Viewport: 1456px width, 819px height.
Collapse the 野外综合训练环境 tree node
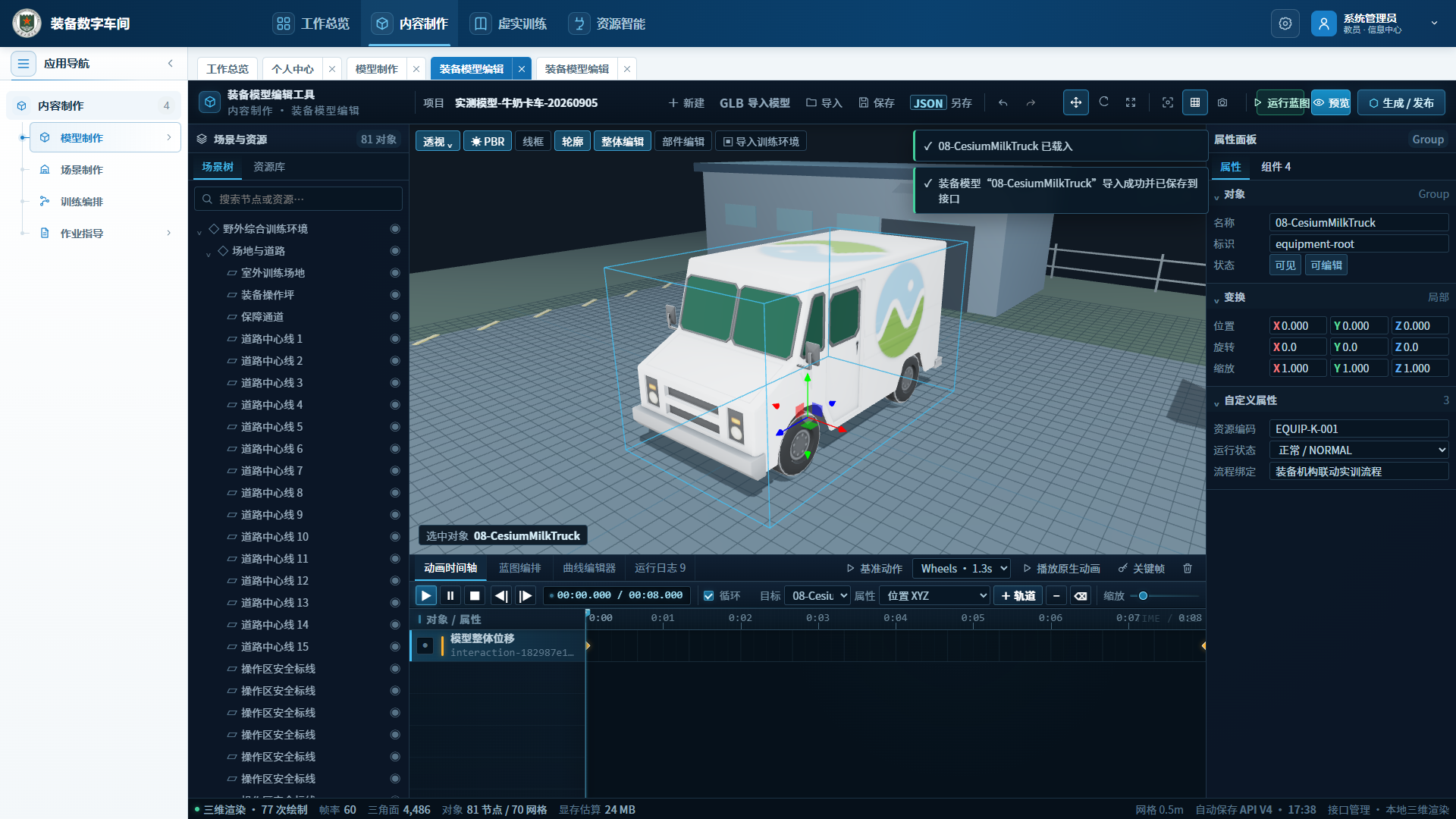coord(199,231)
